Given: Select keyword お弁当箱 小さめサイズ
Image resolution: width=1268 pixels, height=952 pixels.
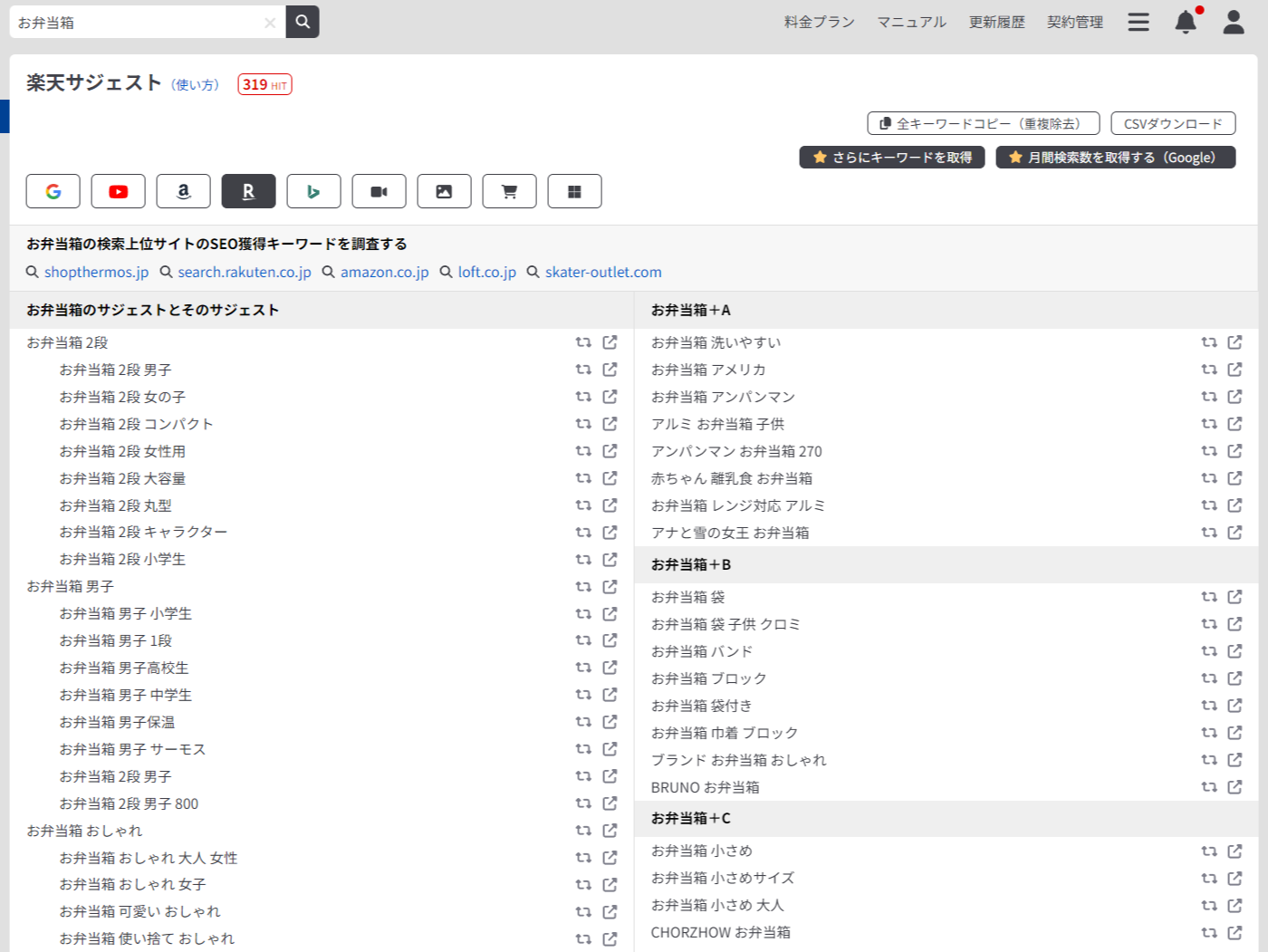Looking at the screenshot, I should tap(723, 878).
